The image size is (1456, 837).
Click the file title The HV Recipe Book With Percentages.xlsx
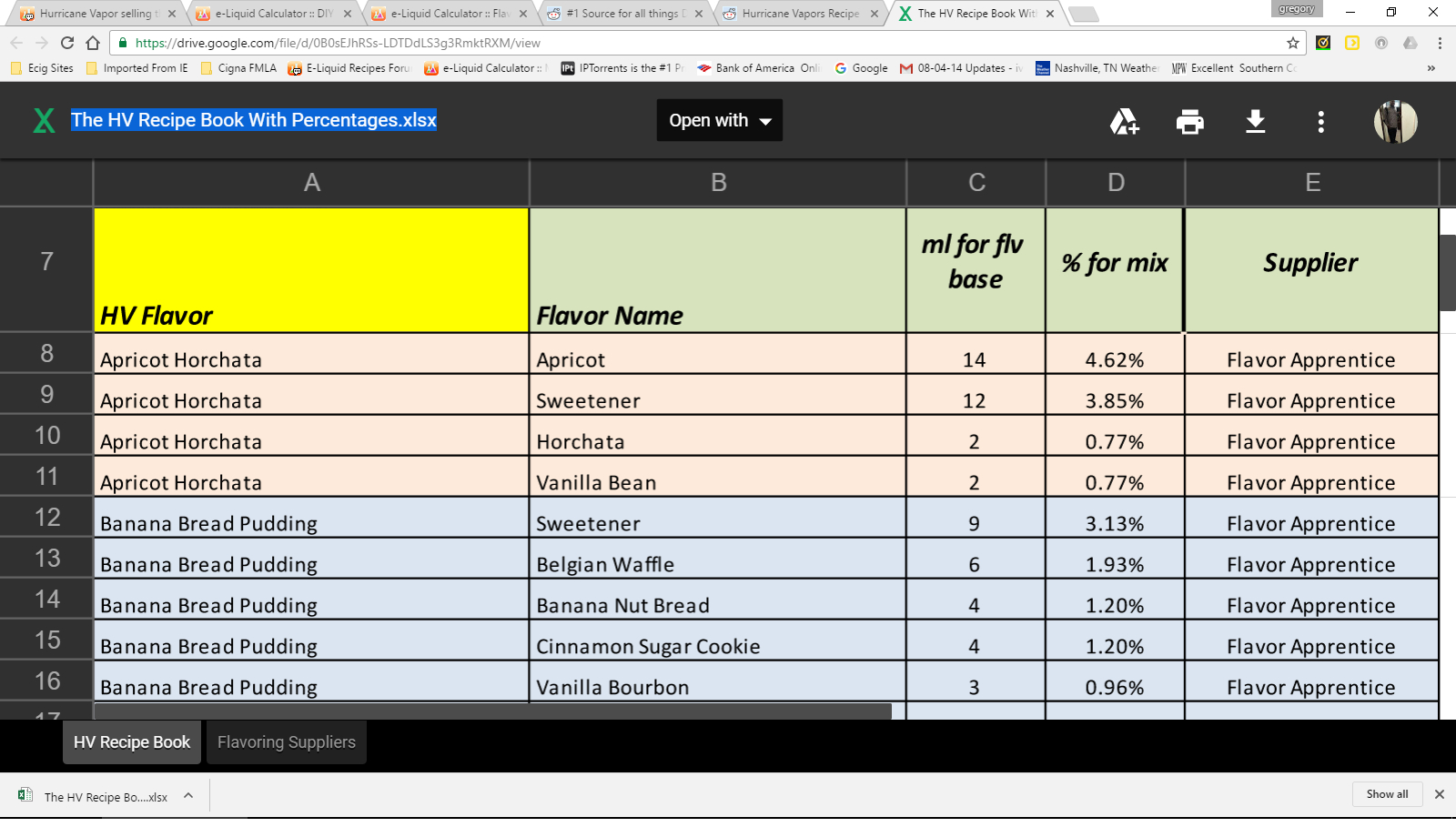254,120
